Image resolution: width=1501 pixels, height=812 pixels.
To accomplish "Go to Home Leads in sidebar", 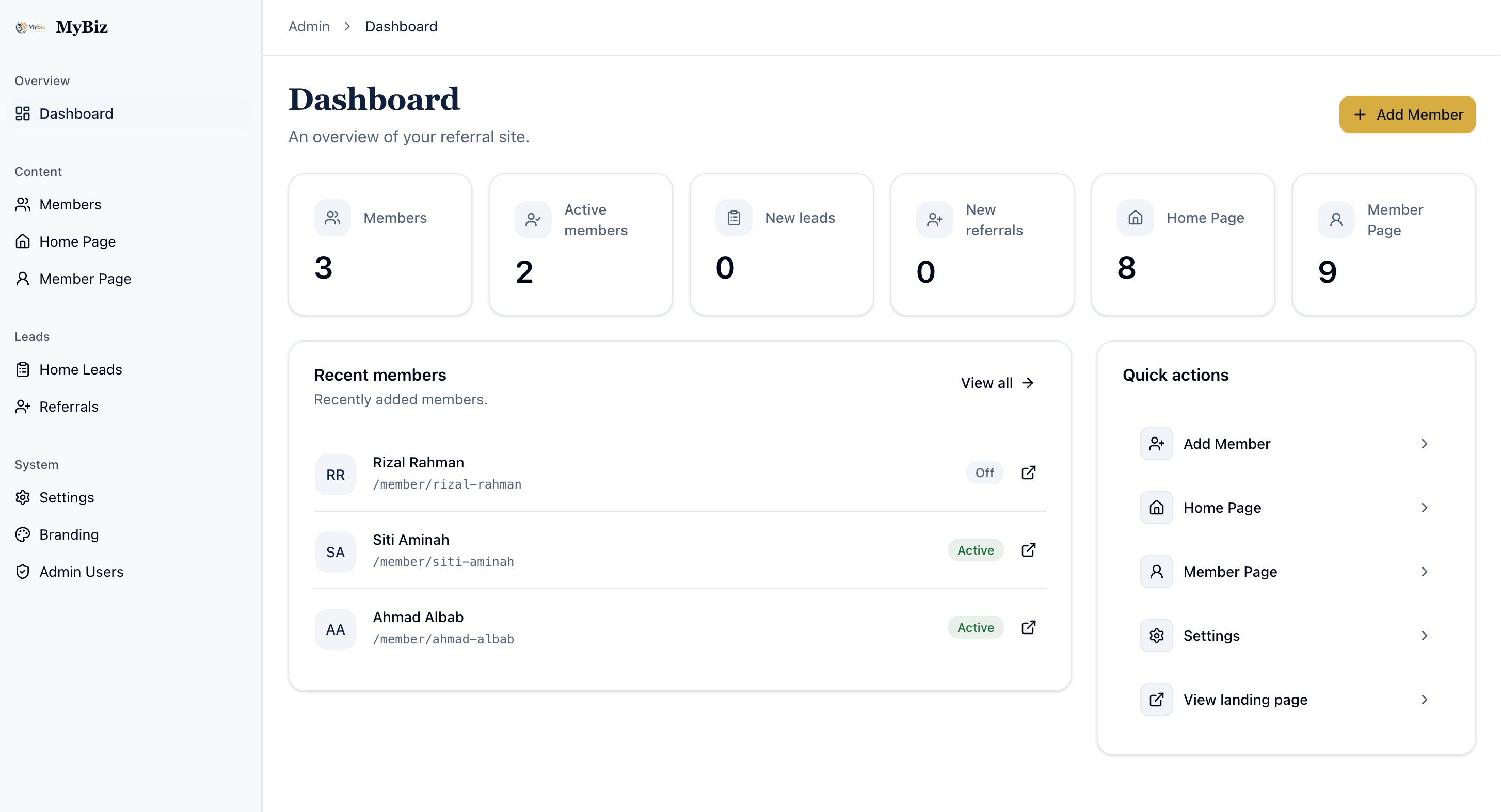I will 131,370.
